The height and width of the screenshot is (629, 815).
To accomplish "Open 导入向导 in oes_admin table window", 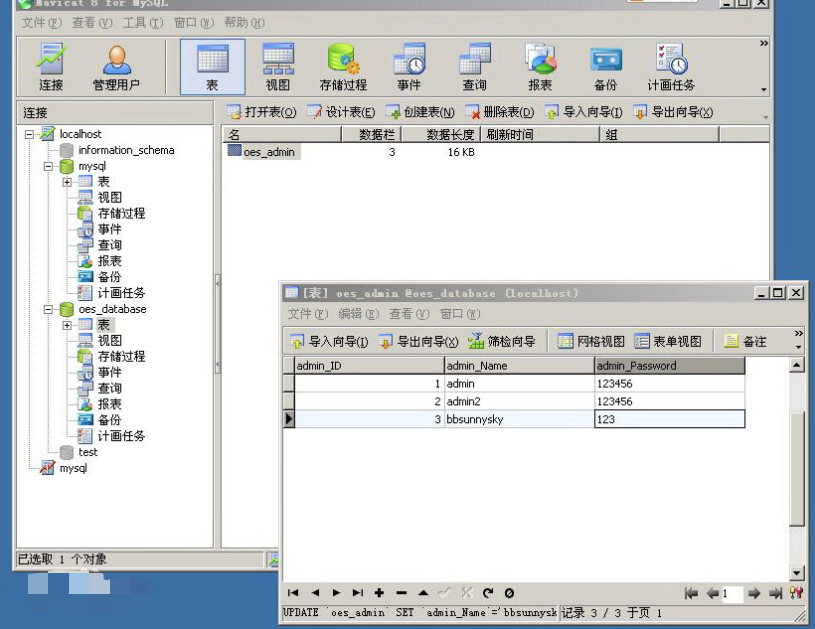I will coord(329,342).
